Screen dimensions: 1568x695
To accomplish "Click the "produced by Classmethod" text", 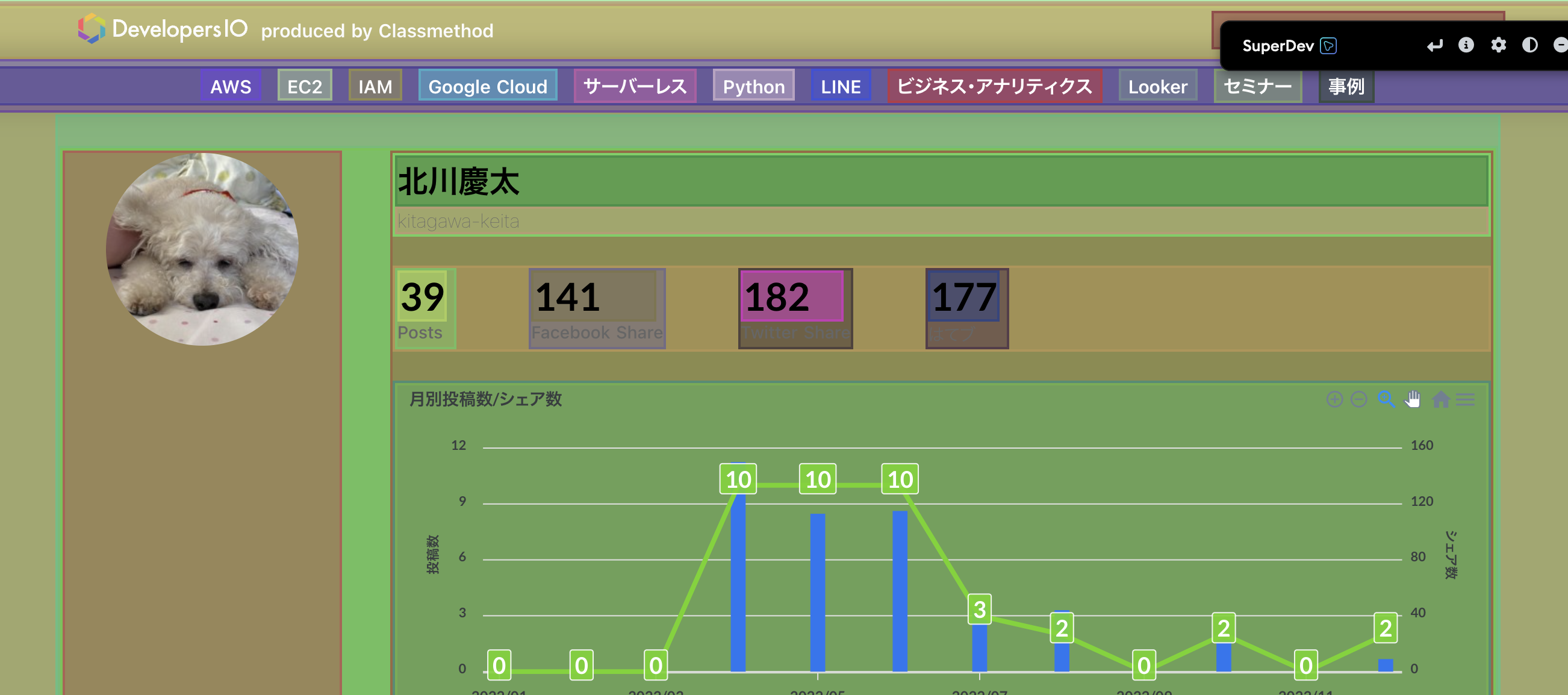I will click(378, 31).
